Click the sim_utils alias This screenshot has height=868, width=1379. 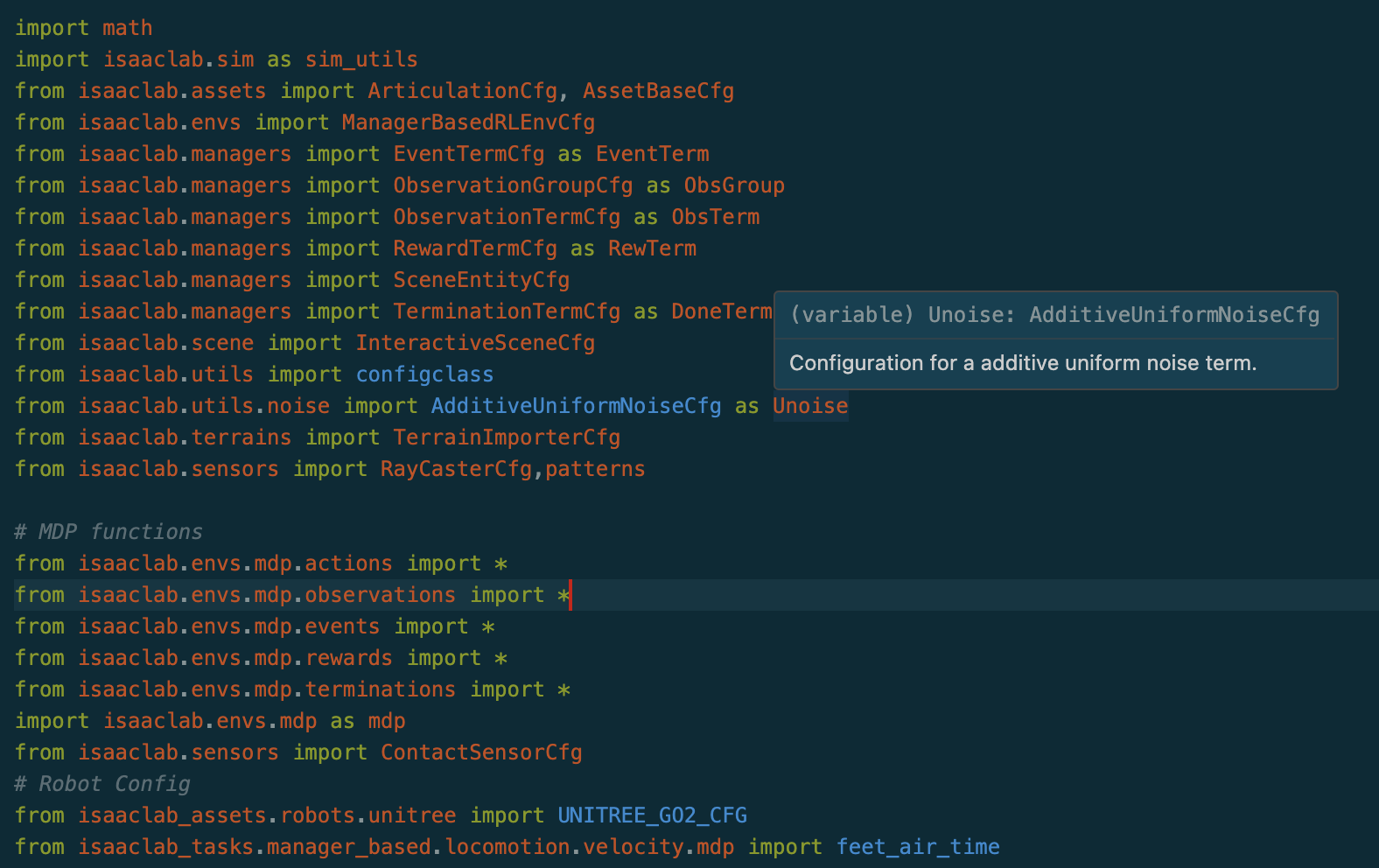click(360, 59)
